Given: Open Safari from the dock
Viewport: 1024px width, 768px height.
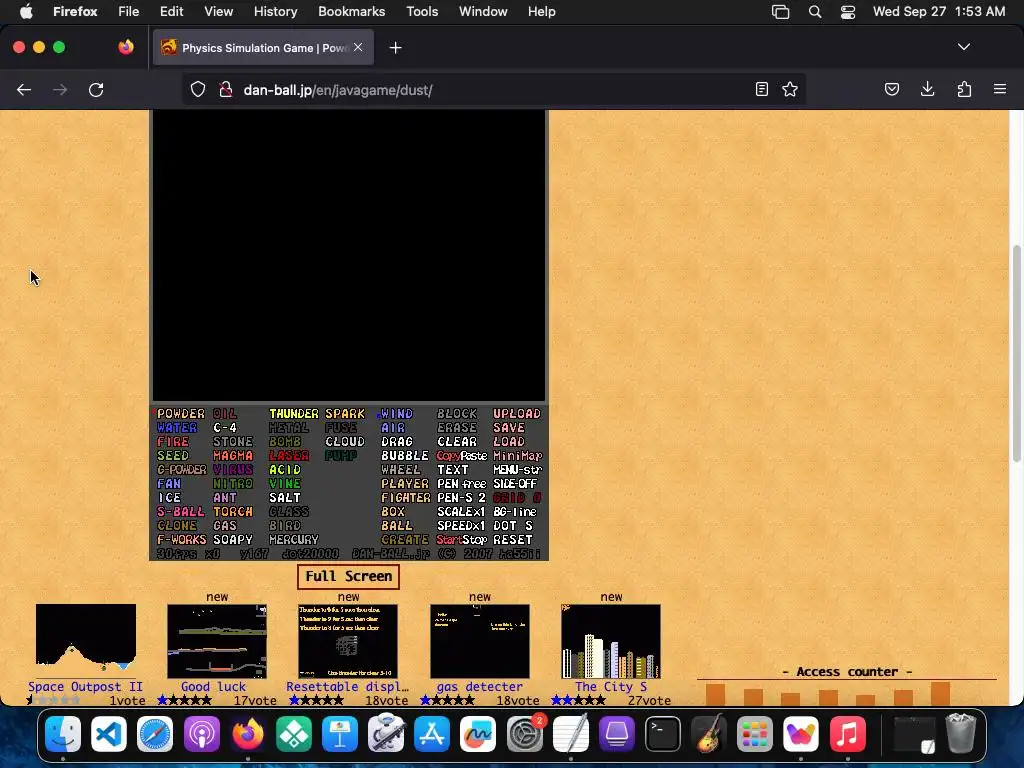Looking at the screenshot, I should tap(155, 734).
